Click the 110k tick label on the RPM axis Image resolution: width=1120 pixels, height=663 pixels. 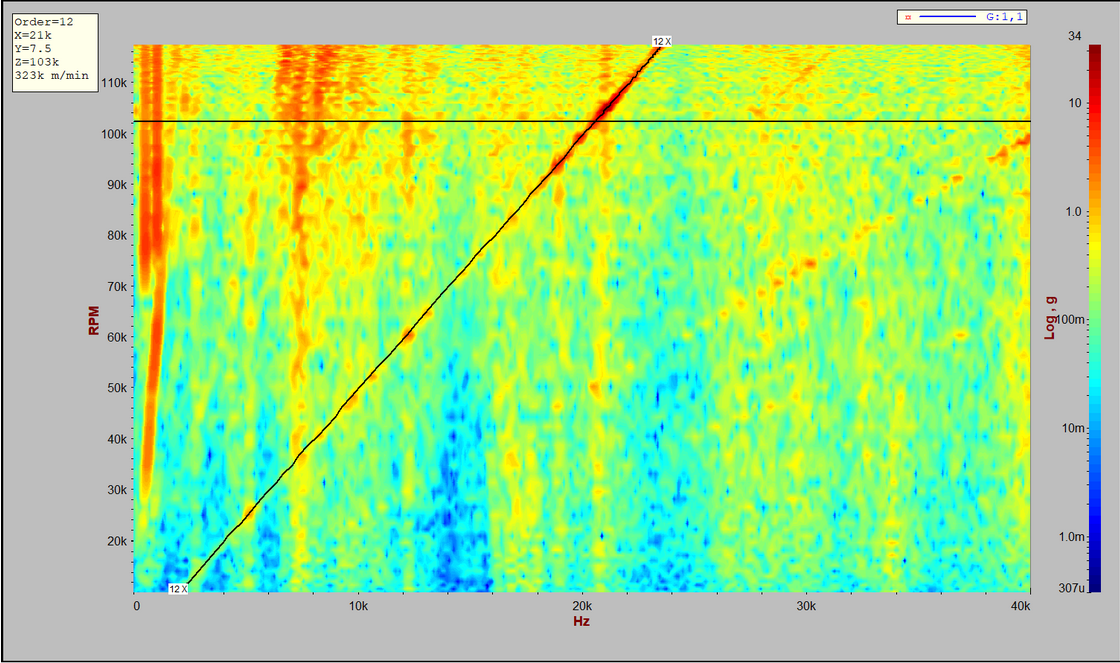point(113,83)
